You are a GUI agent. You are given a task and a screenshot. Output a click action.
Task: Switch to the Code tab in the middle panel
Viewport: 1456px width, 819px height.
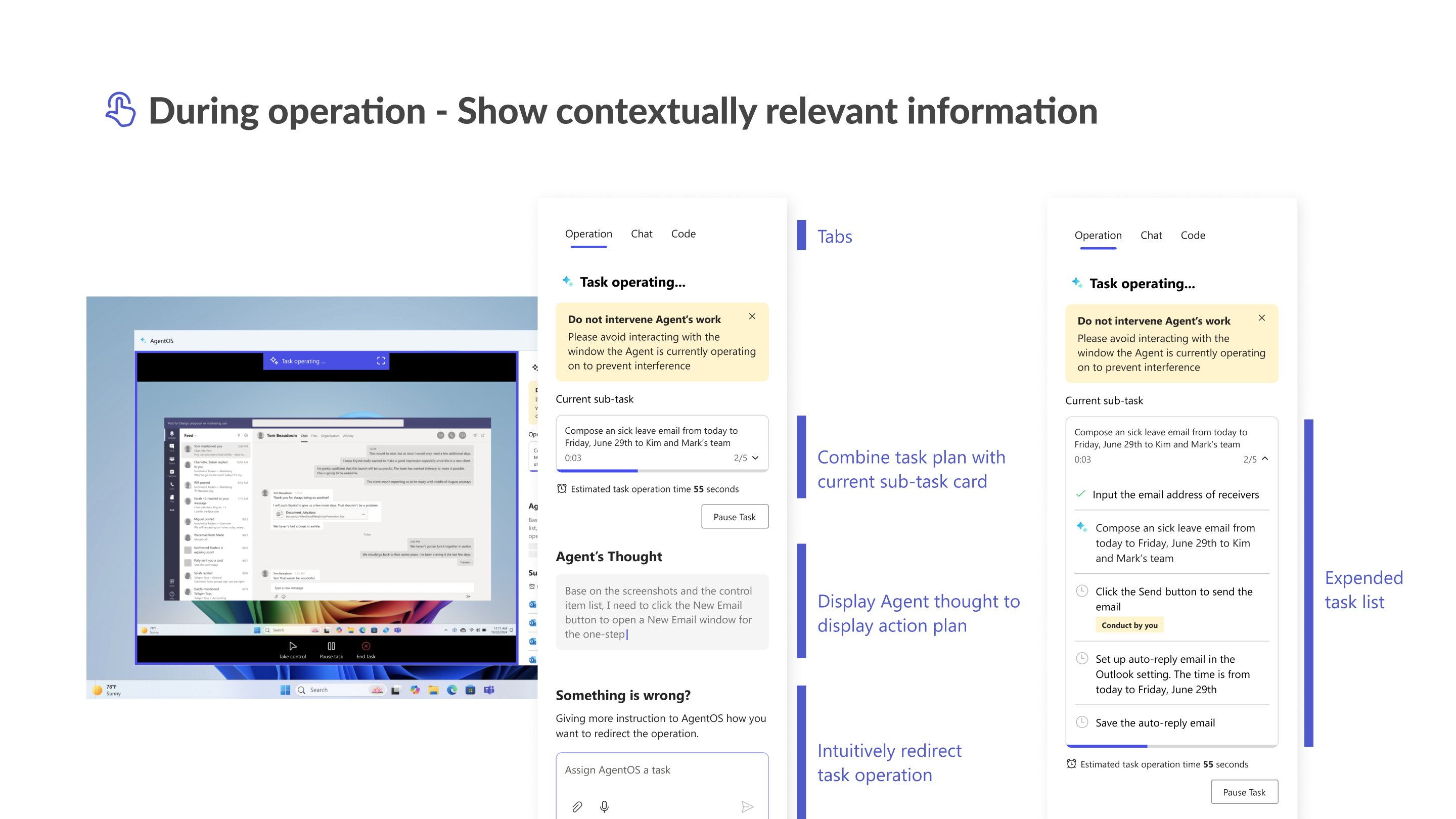[684, 234]
